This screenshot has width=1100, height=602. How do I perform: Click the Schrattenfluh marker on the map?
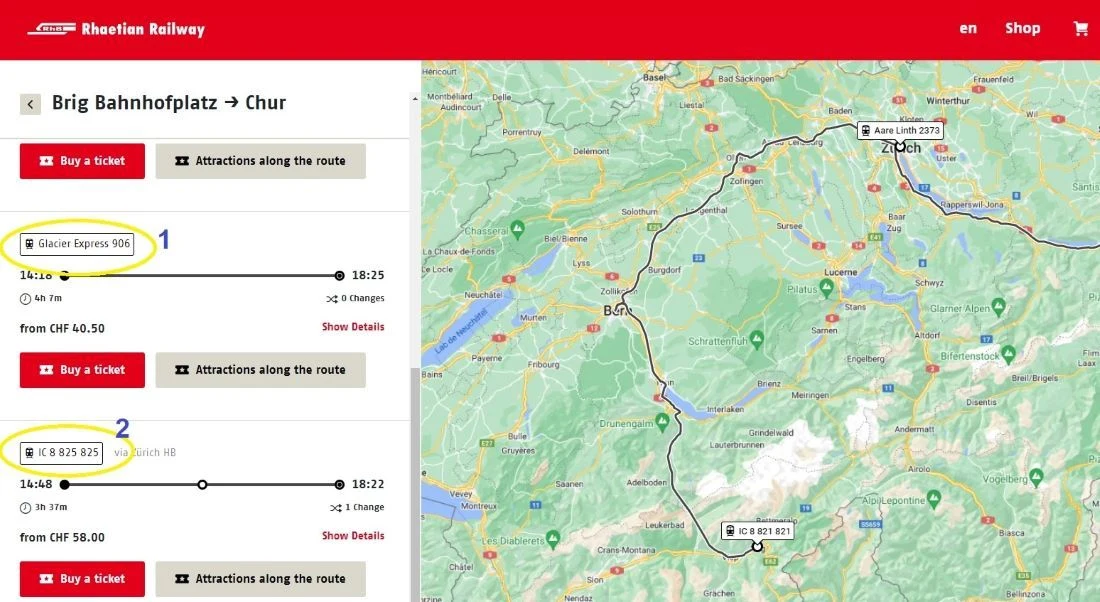tap(756, 340)
